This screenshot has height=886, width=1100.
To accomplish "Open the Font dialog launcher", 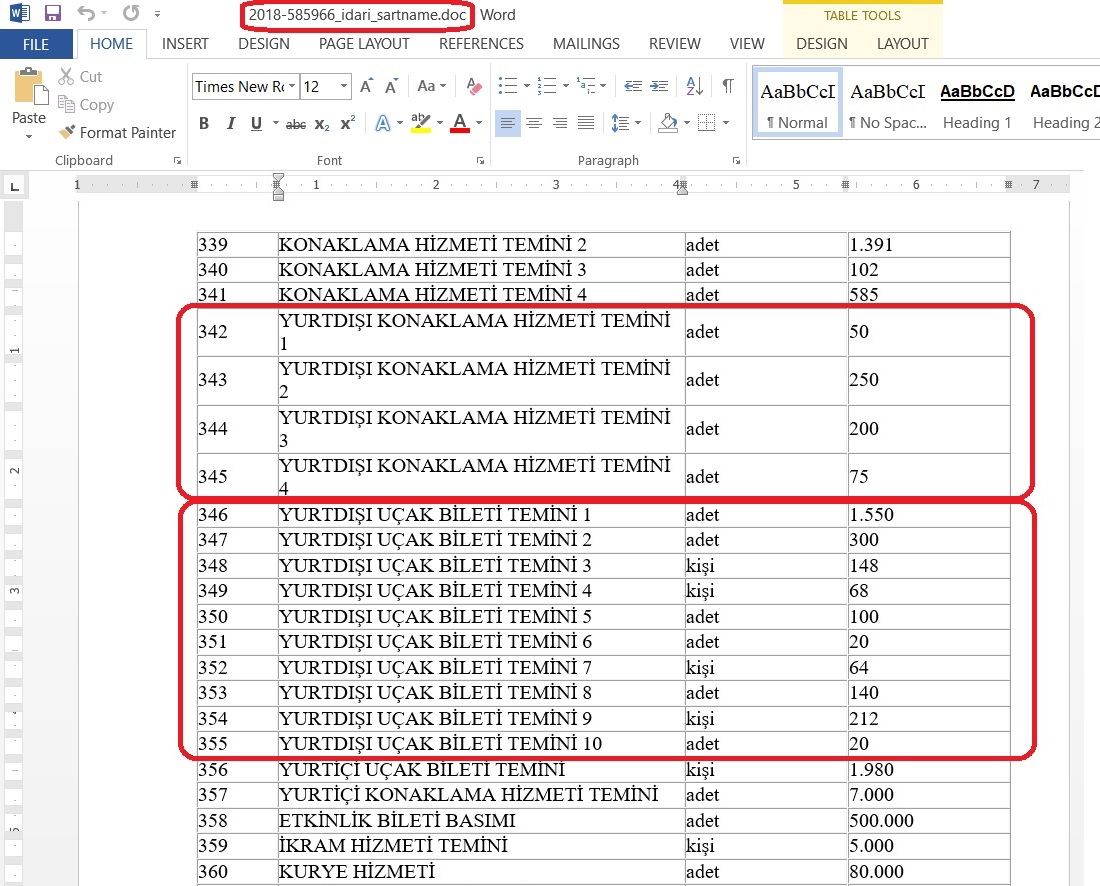I will pyautogui.click(x=481, y=161).
